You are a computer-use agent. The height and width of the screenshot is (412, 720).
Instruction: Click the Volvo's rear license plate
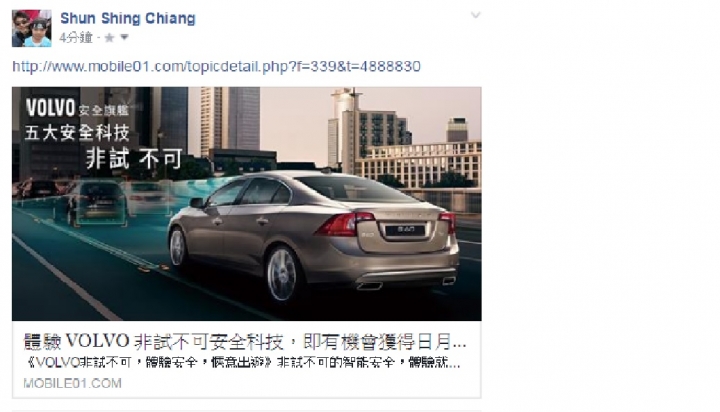point(405,230)
